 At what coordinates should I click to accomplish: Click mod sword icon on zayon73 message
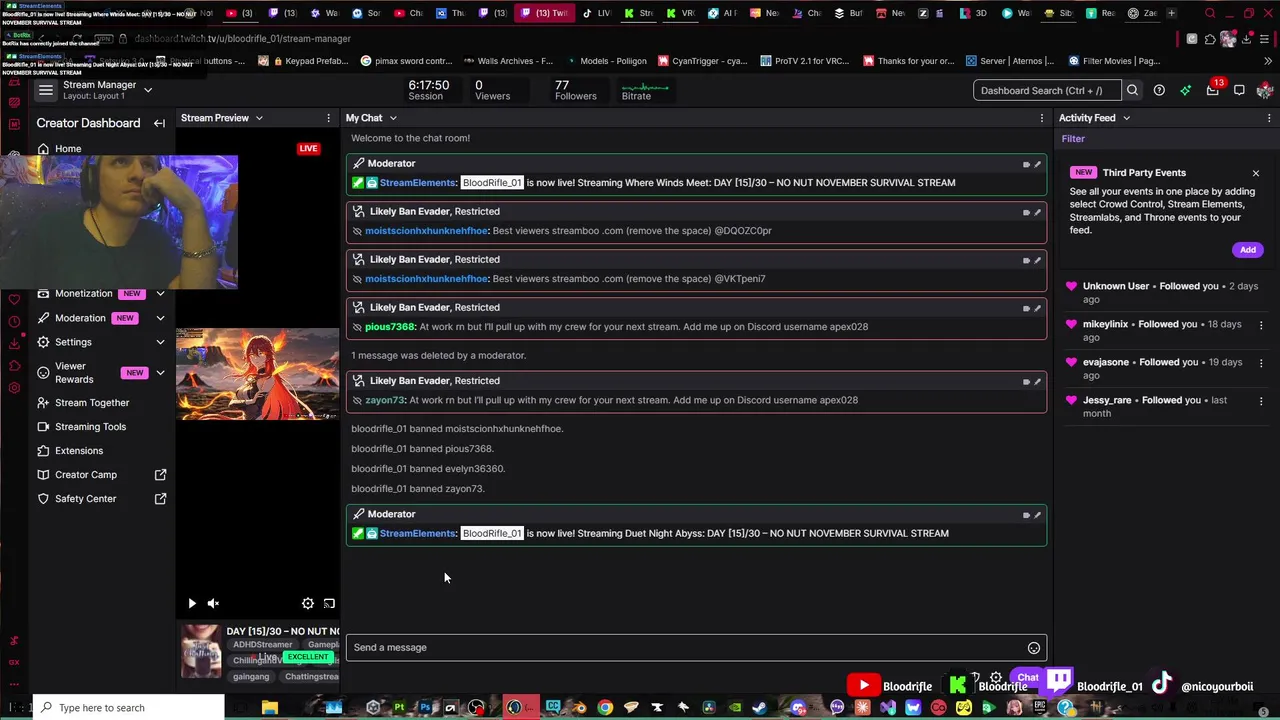point(1037,382)
